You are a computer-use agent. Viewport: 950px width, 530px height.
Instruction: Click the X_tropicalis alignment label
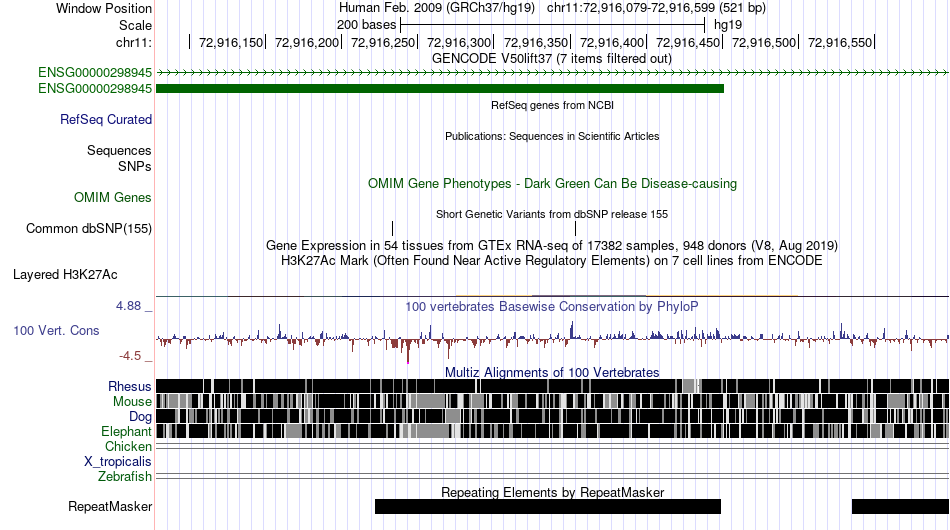click(x=118, y=462)
